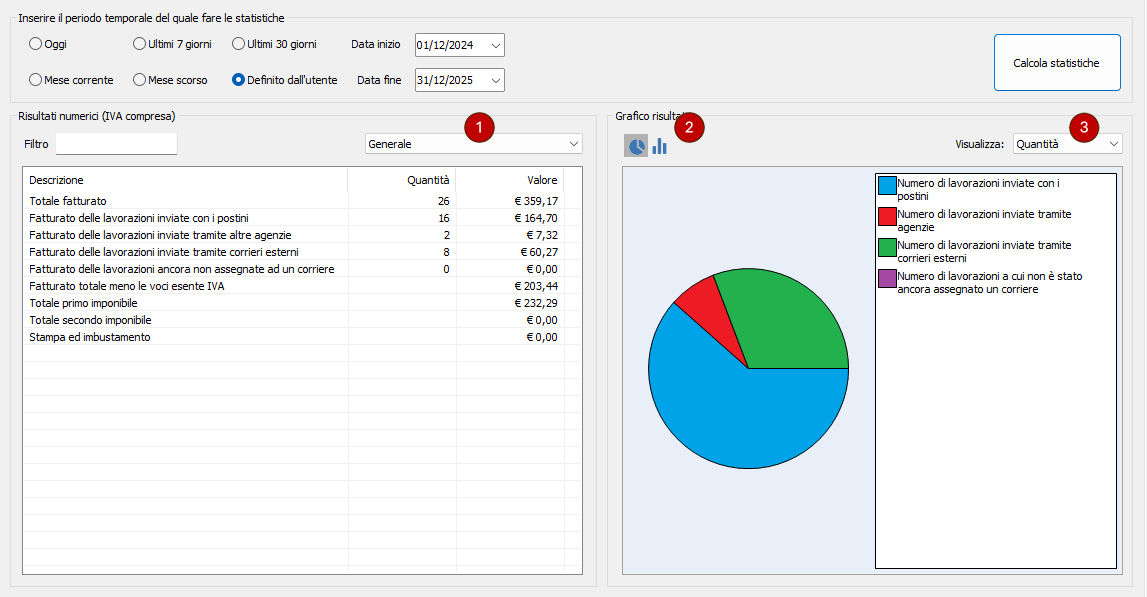Select the Ultimi 7 giorni option

140,44
